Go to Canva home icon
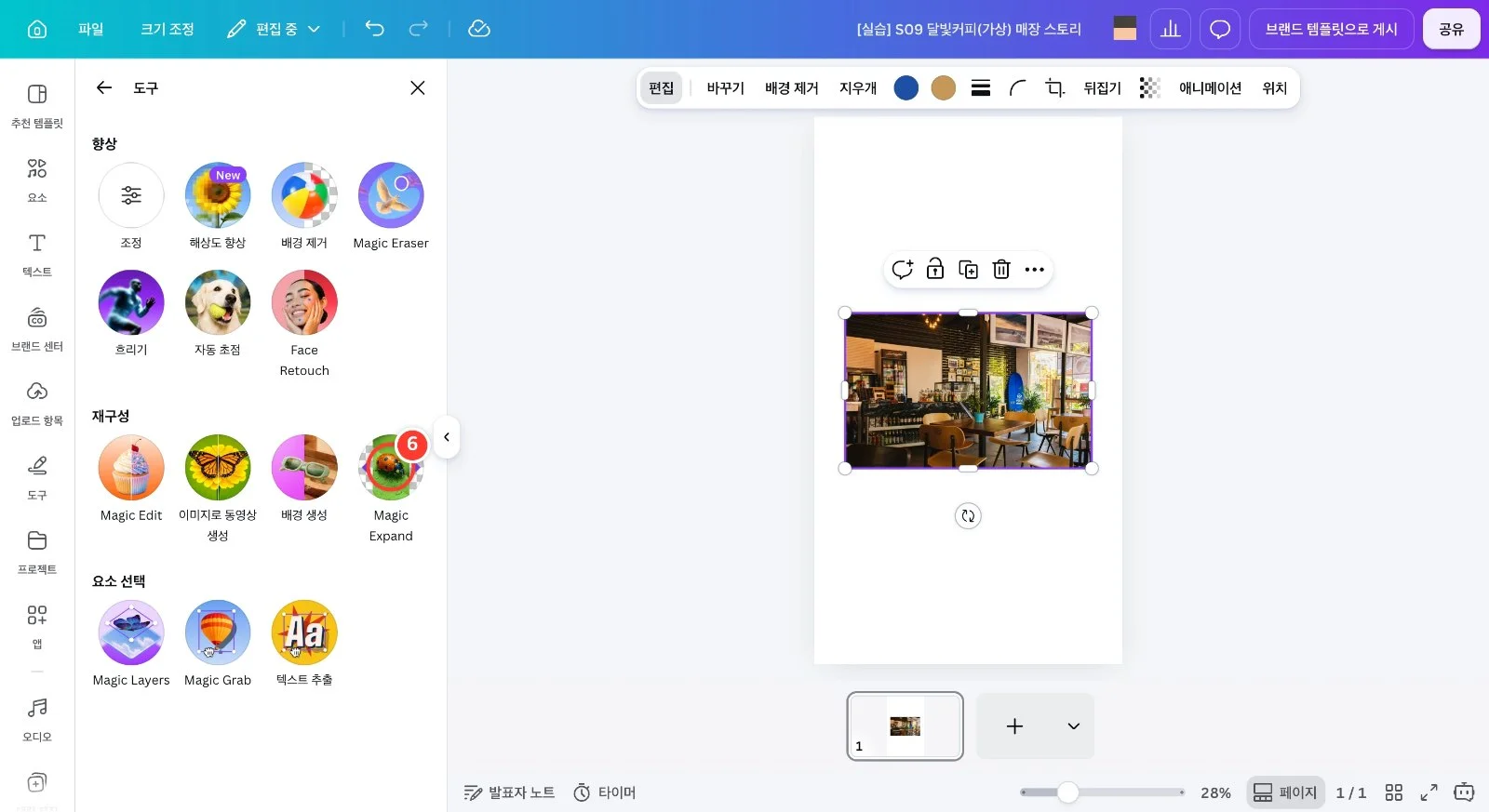 [37, 29]
